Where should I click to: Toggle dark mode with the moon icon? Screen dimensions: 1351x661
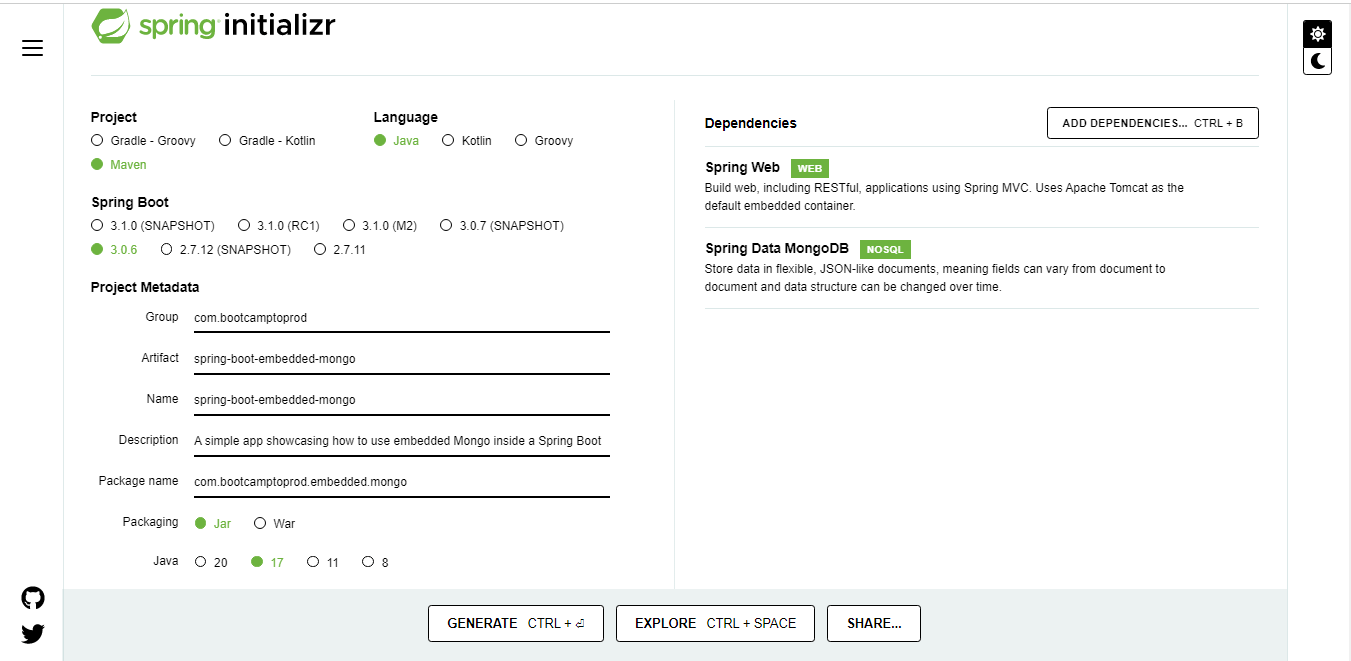coord(1317,61)
